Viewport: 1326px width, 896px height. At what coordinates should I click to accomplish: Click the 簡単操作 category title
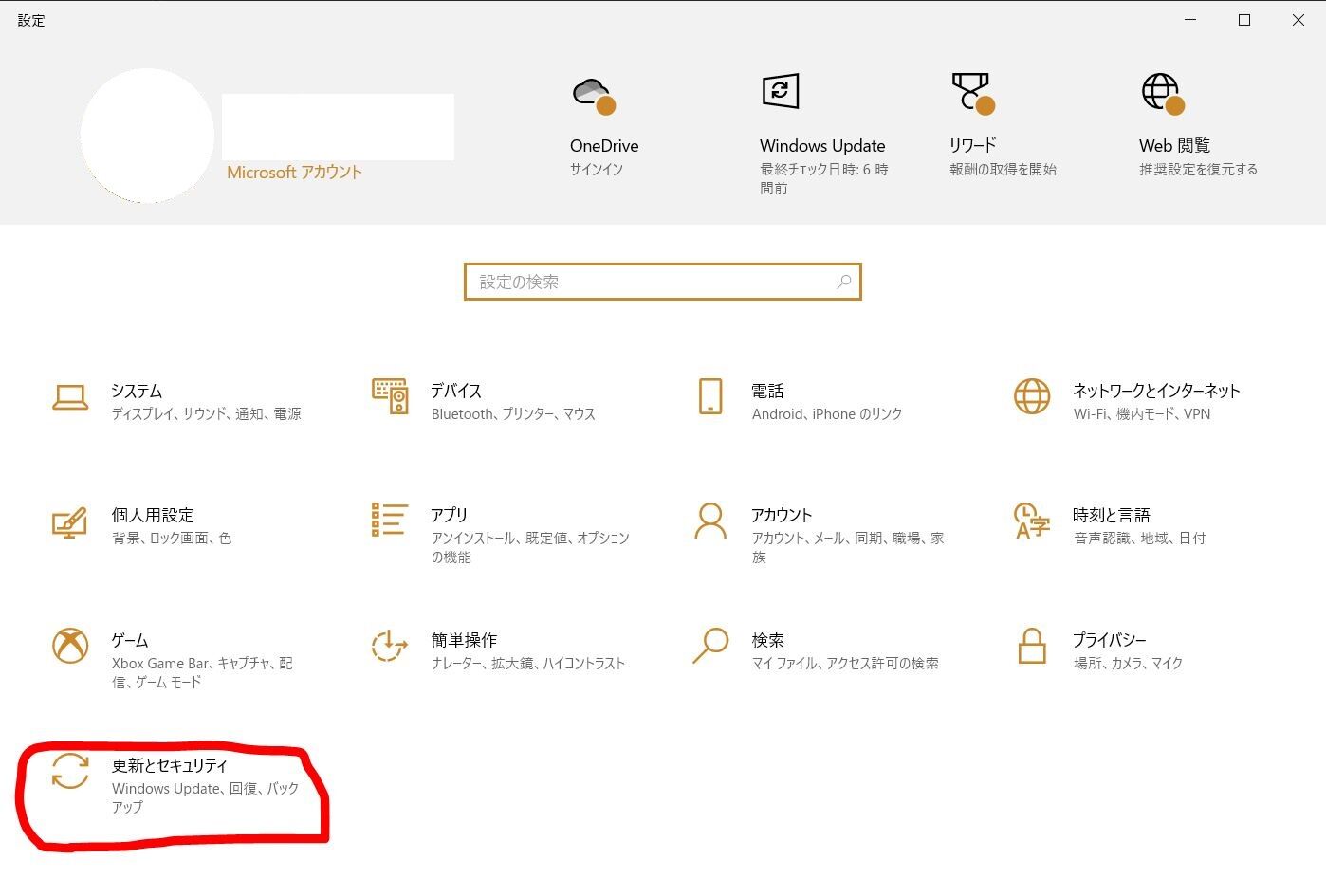[464, 640]
